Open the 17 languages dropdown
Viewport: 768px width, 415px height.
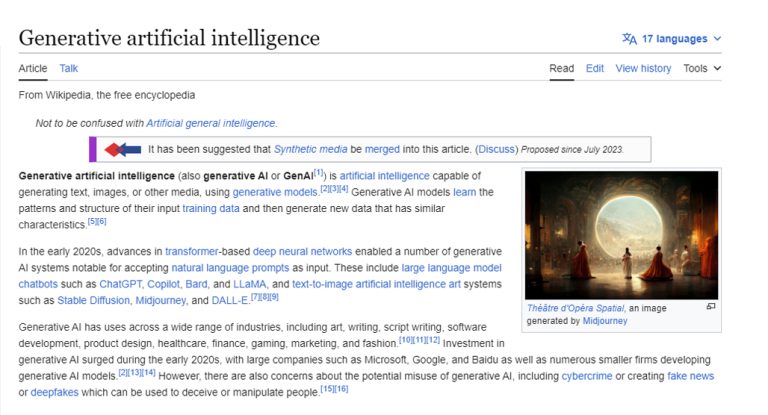coord(672,39)
